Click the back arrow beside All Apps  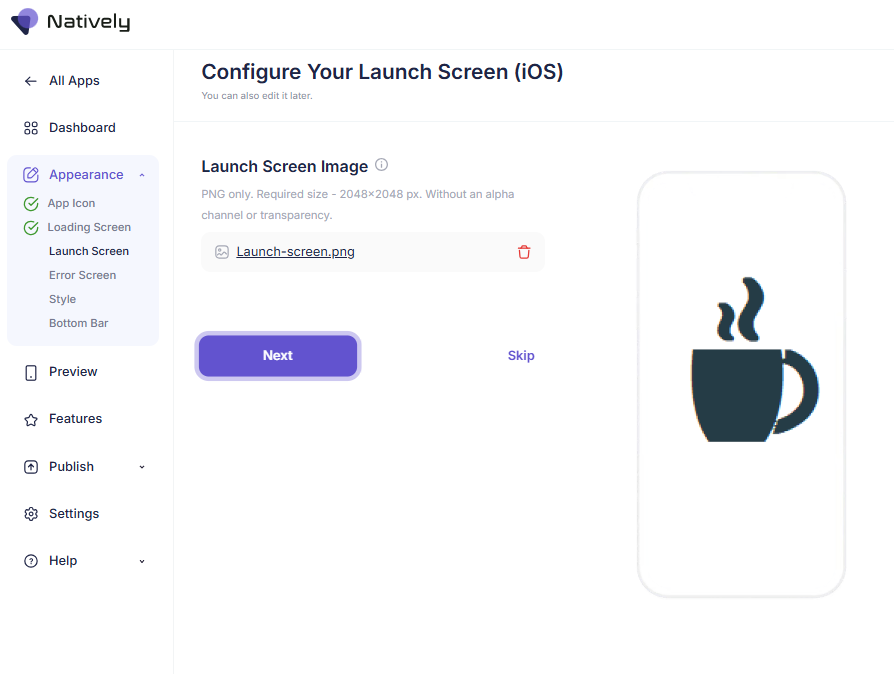[x=31, y=81]
